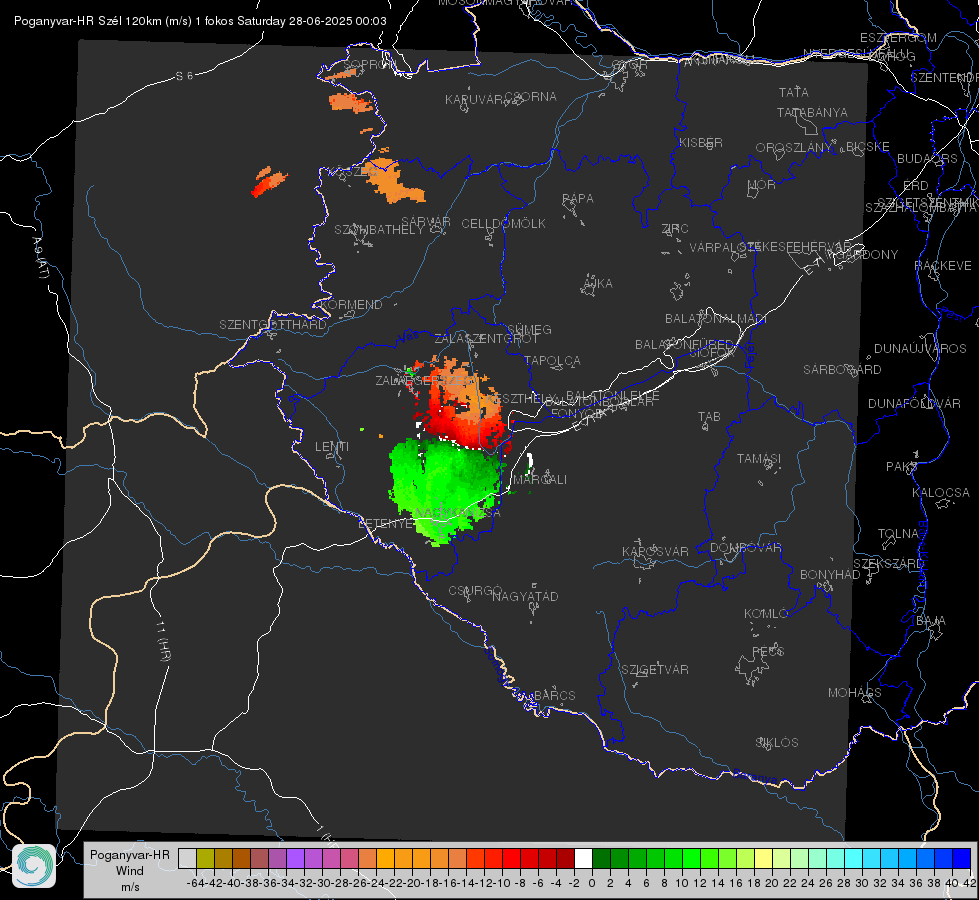Click the MÓR city label
The width and height of the screenshot is (979, 900).
pyautogui.click(x=762, y=184)
